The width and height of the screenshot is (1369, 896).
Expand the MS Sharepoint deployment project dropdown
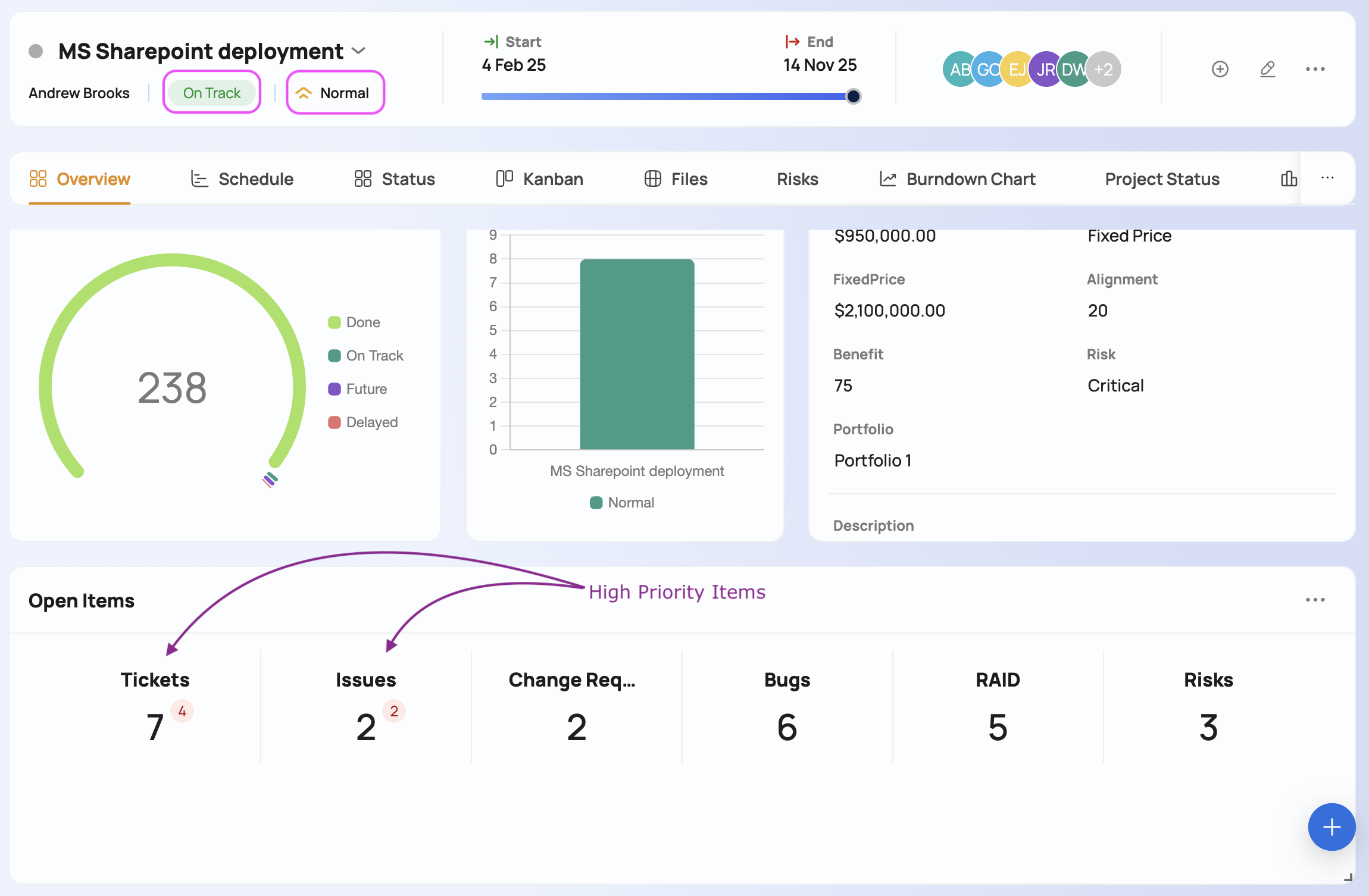pos(359,51)
